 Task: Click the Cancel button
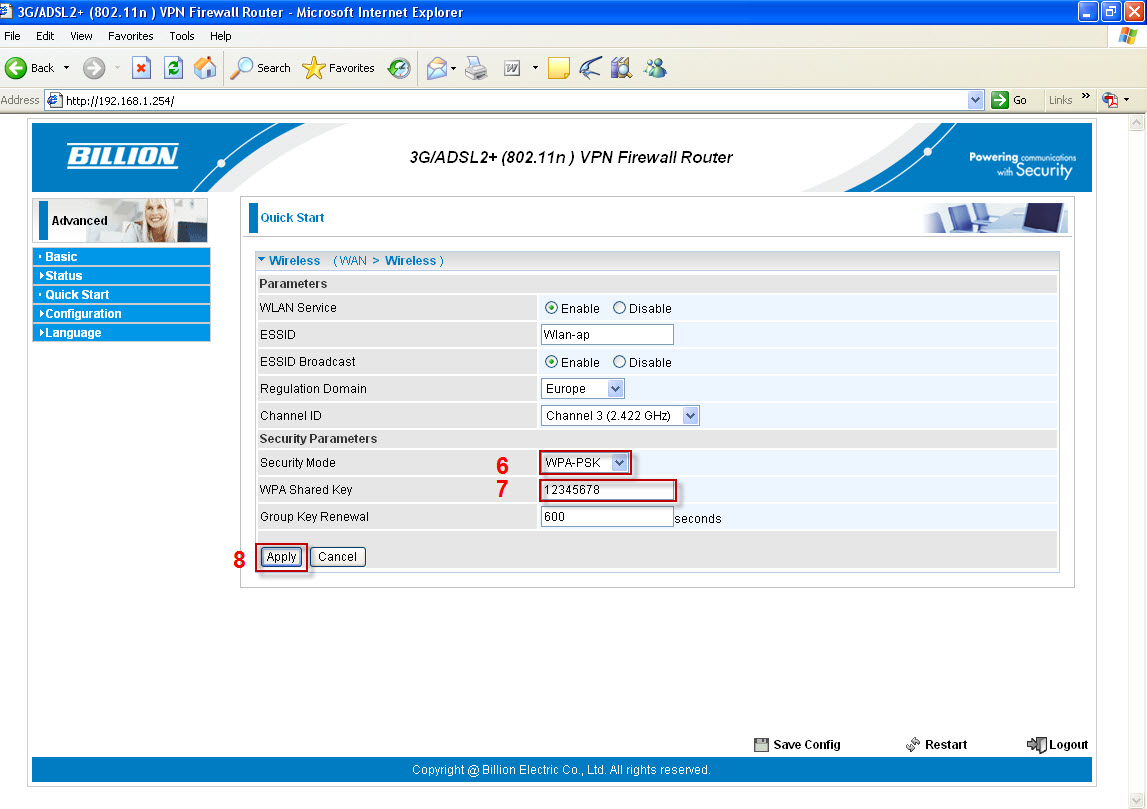[x=337, y=557]
